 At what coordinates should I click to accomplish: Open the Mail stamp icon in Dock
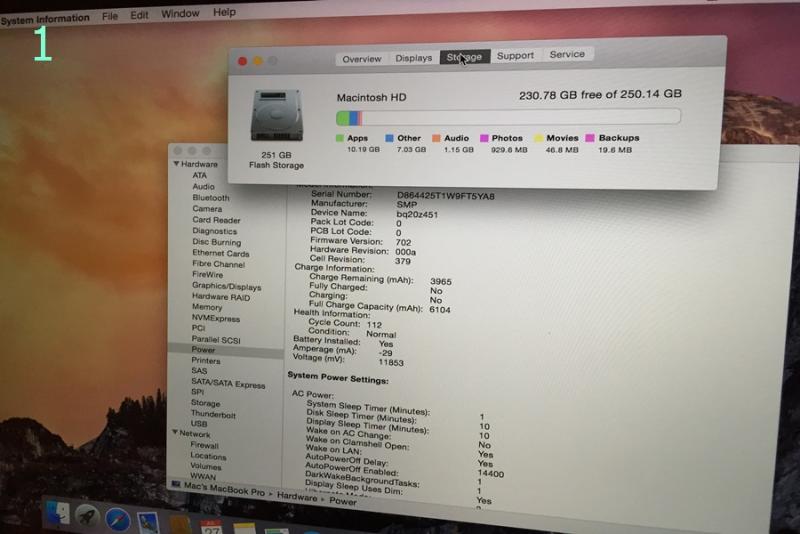pos(149,522)
